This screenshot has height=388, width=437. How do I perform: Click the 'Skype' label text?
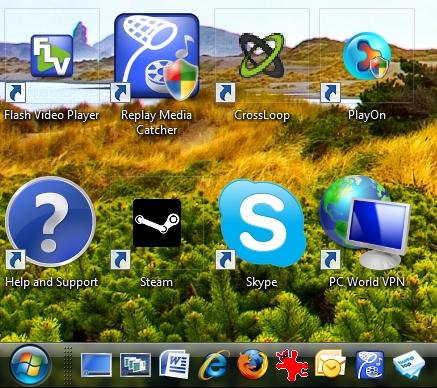262,282
